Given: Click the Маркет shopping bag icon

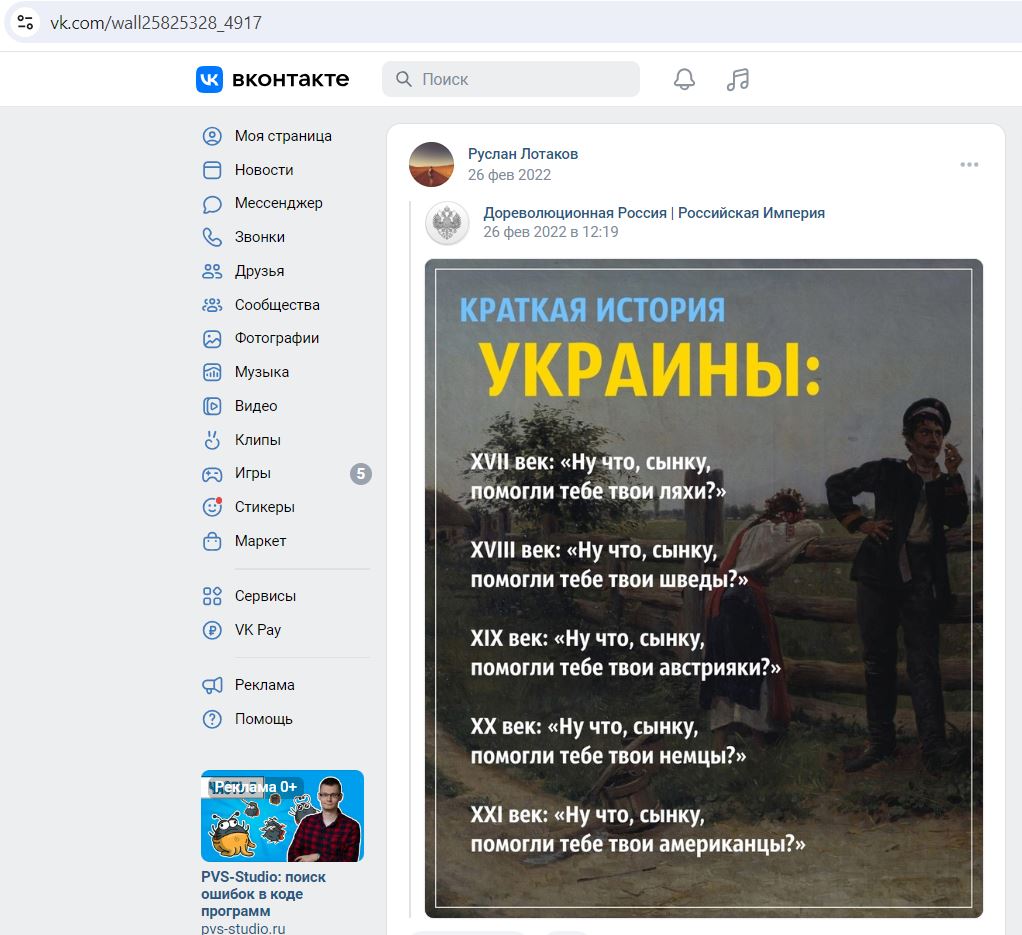Looking at the screenshot, I should (212, 541).
